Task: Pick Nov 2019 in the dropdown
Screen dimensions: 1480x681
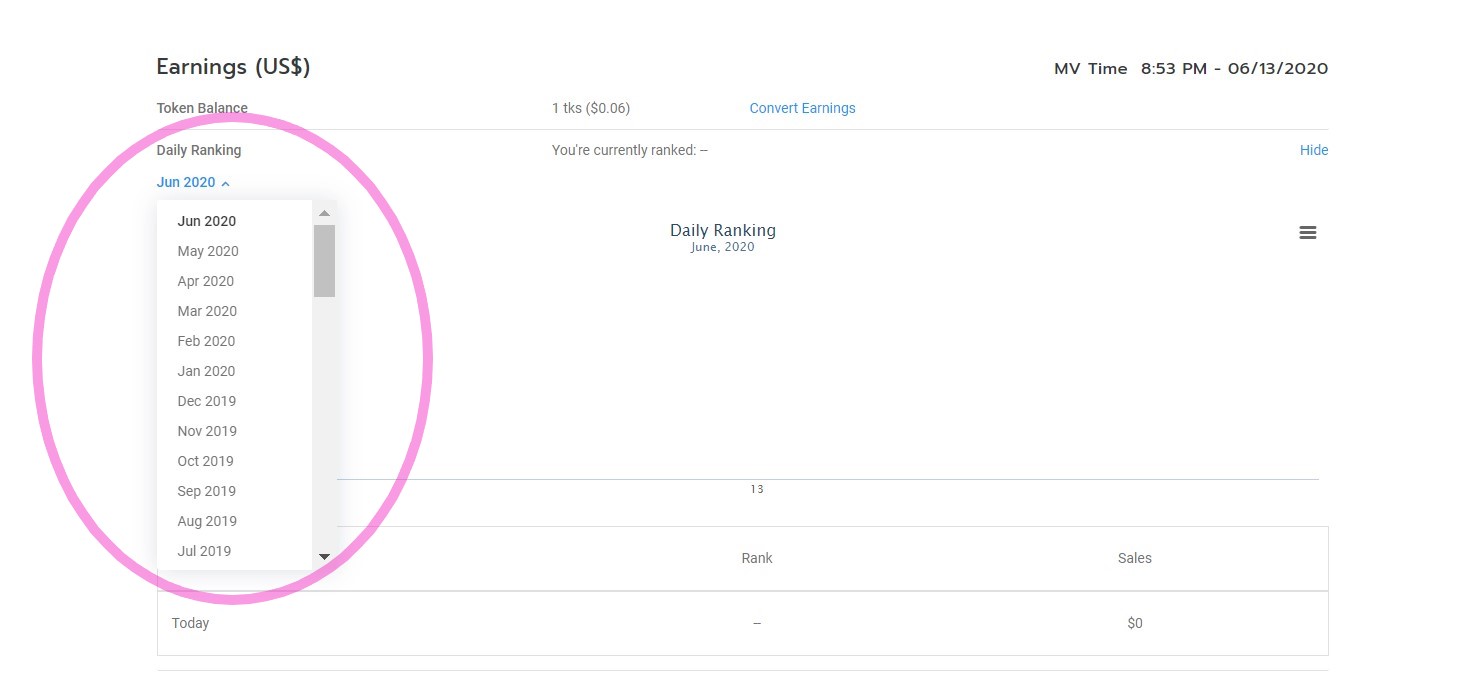Action: pyautogui.click(x=207, y=431)
